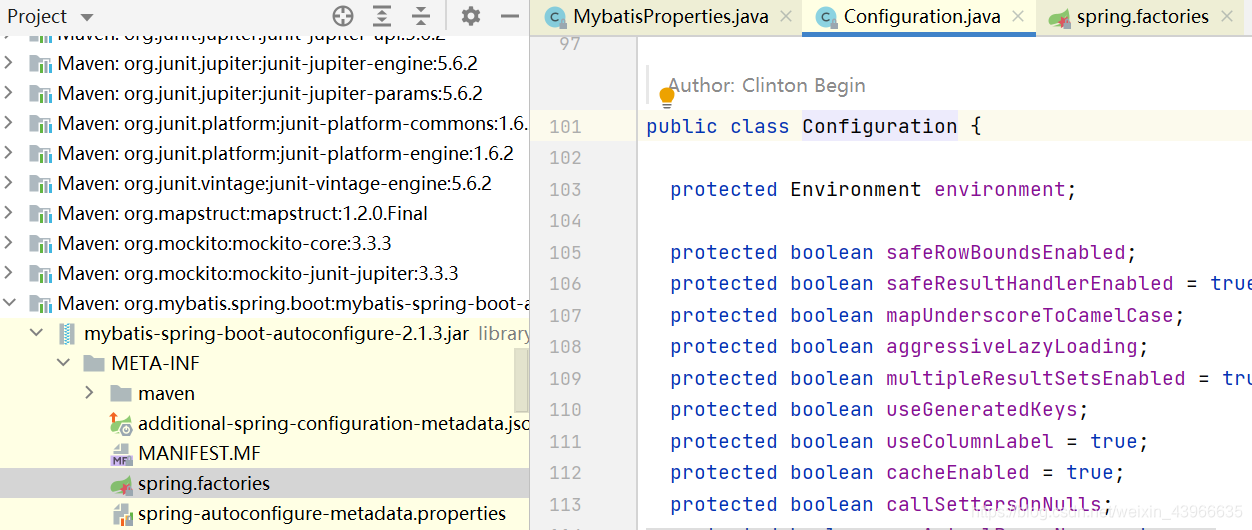Click the cacheEnabled field
This screenshot has height=530, width=1252.
point(958,472)
